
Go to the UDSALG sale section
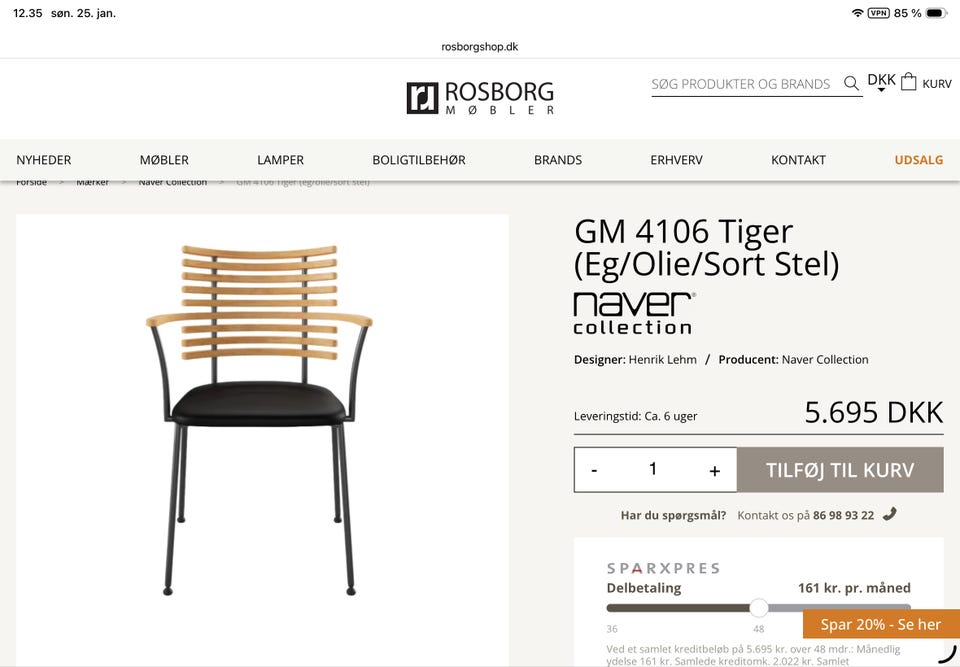tap(918, 160)
